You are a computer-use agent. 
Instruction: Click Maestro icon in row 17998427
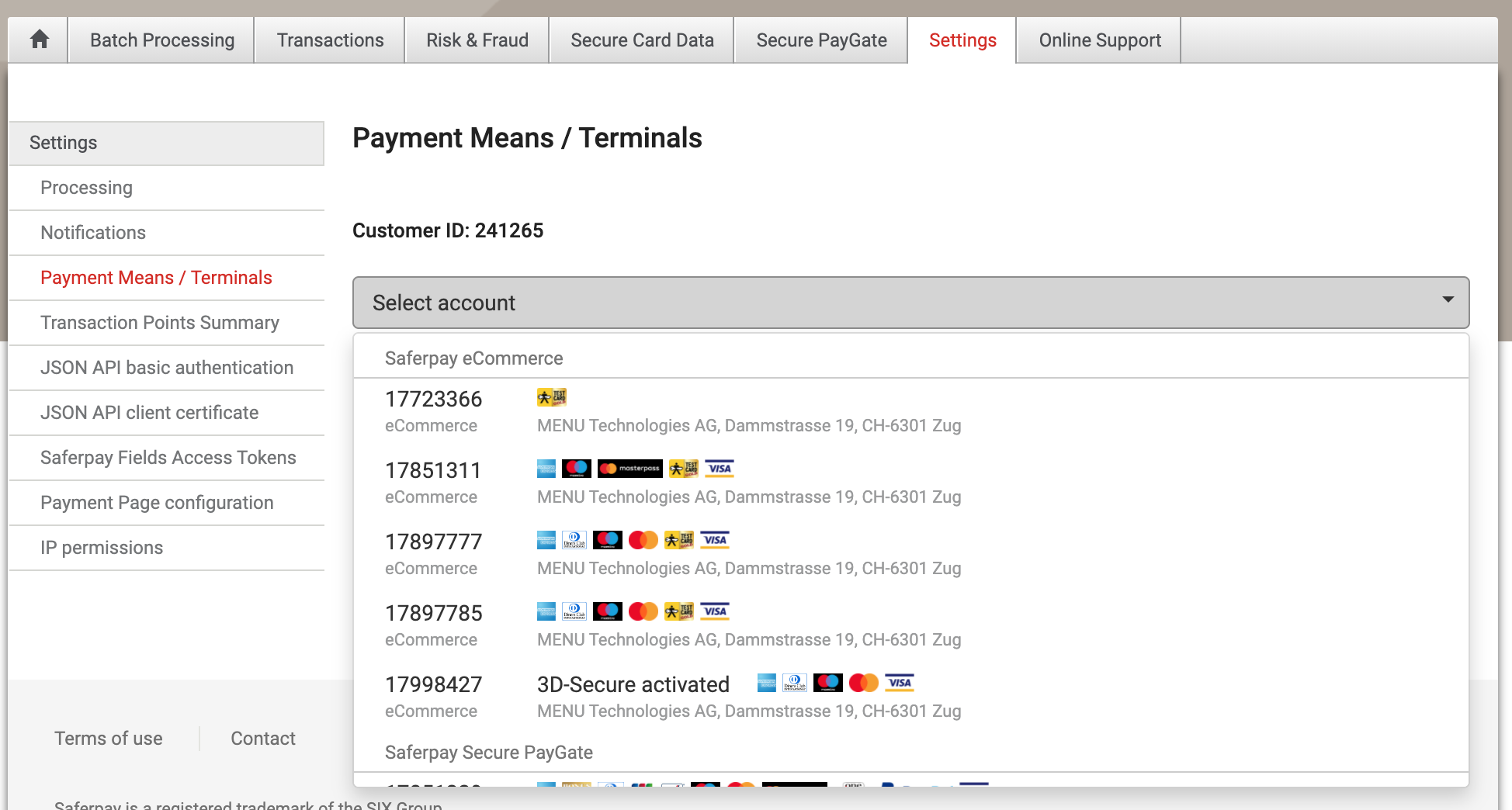tap(828, 683)
